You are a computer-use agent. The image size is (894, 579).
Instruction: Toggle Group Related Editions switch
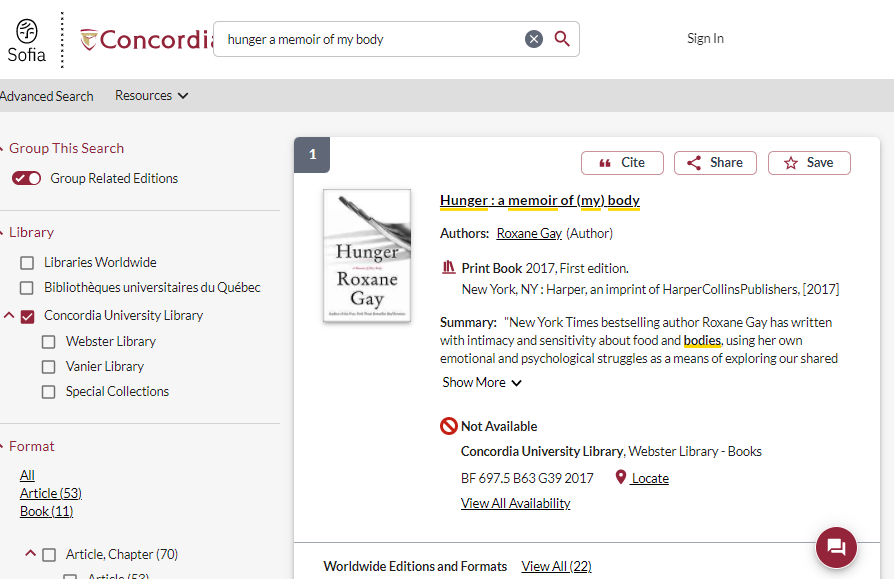coord(26,178)
